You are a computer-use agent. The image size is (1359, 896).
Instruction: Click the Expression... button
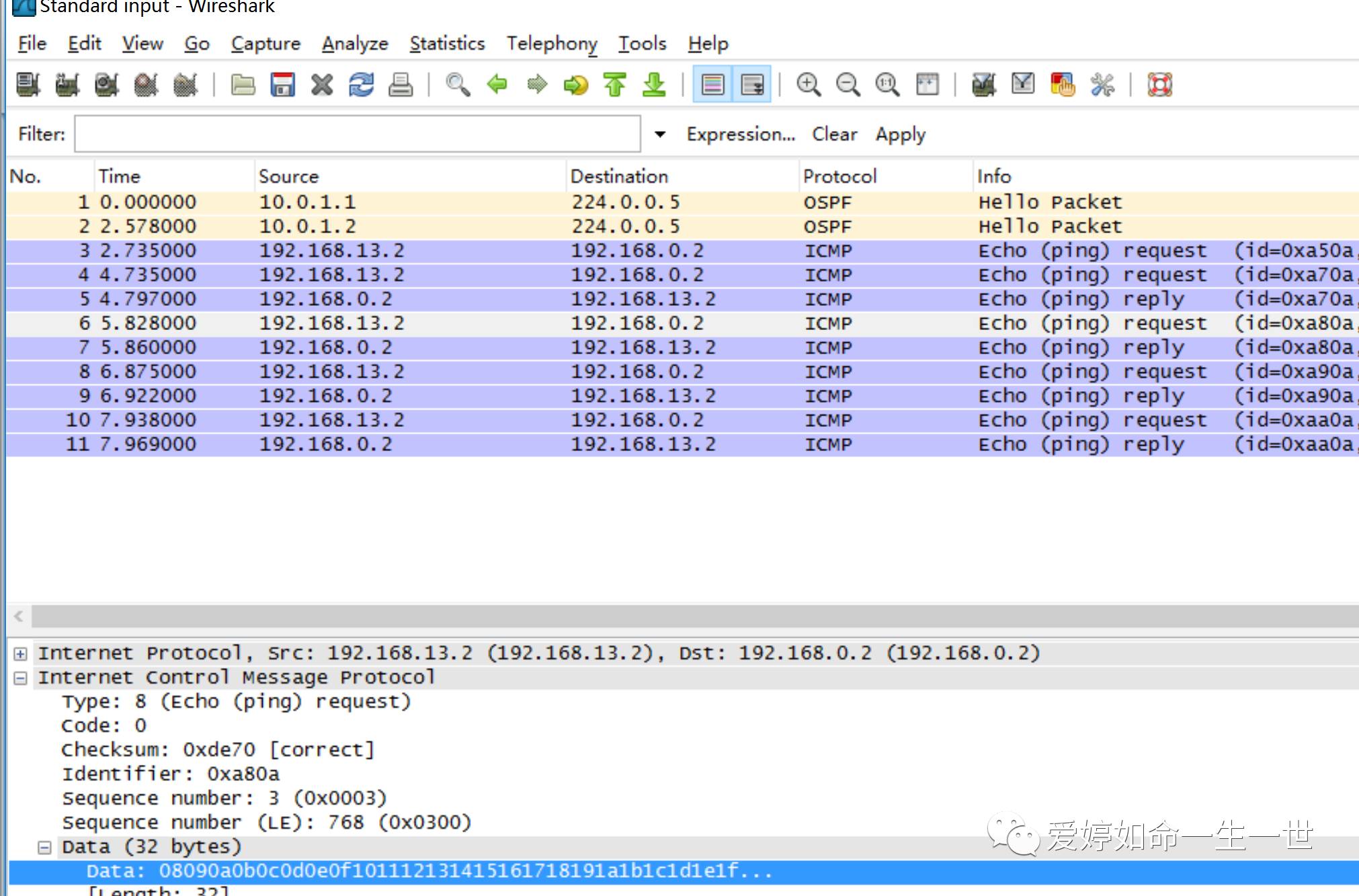(x=741, y=134)
